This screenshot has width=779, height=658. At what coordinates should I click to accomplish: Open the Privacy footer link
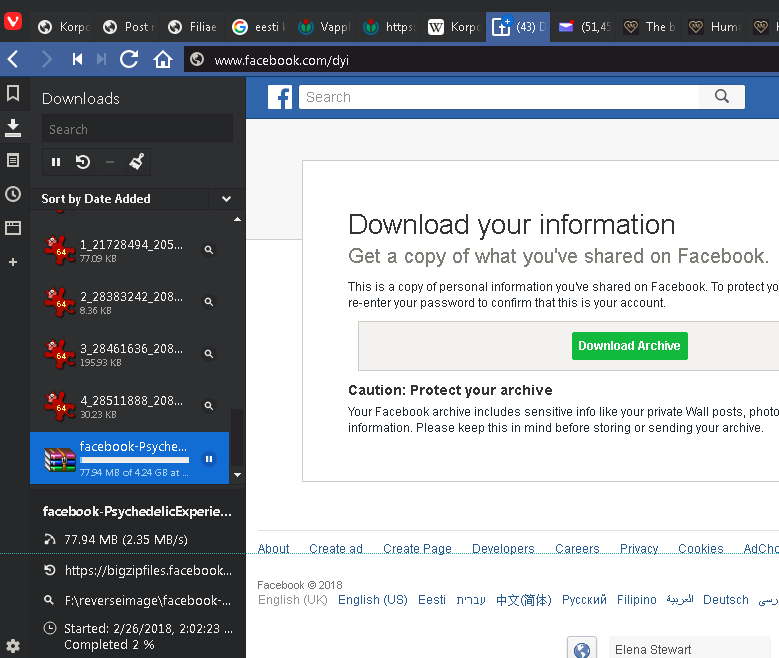click(639, 548)
